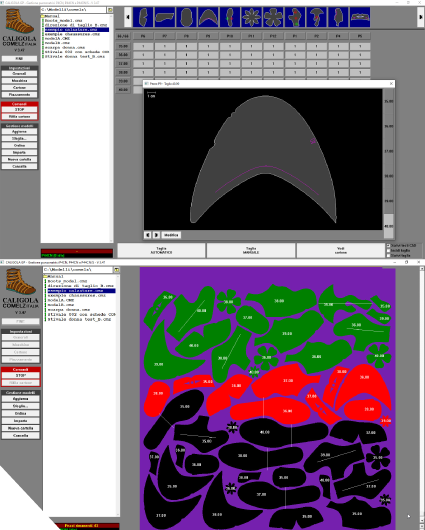This screenshot has height=530, width=425.
Task: Select the kidney-shaped P6 piece thumbnail
Action: [143, 17]
